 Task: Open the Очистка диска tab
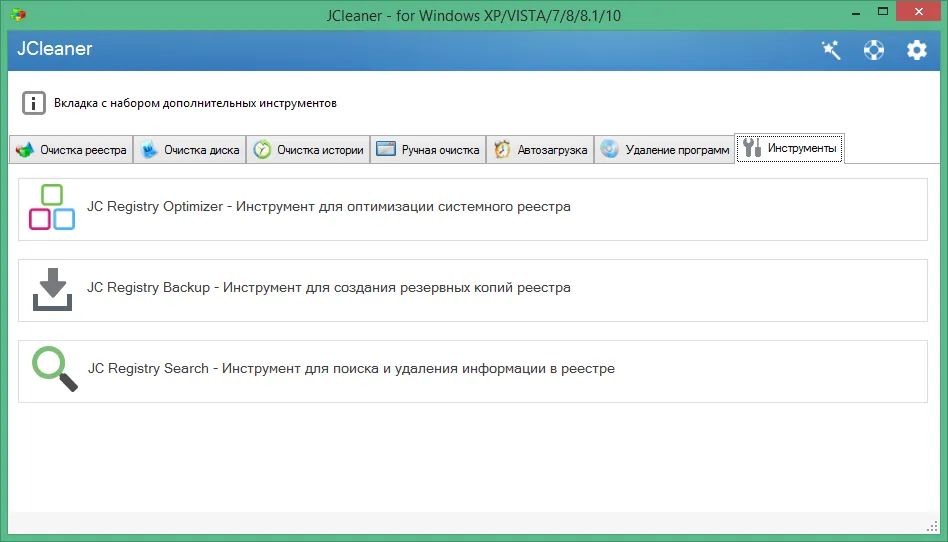(x=190, y=149)
